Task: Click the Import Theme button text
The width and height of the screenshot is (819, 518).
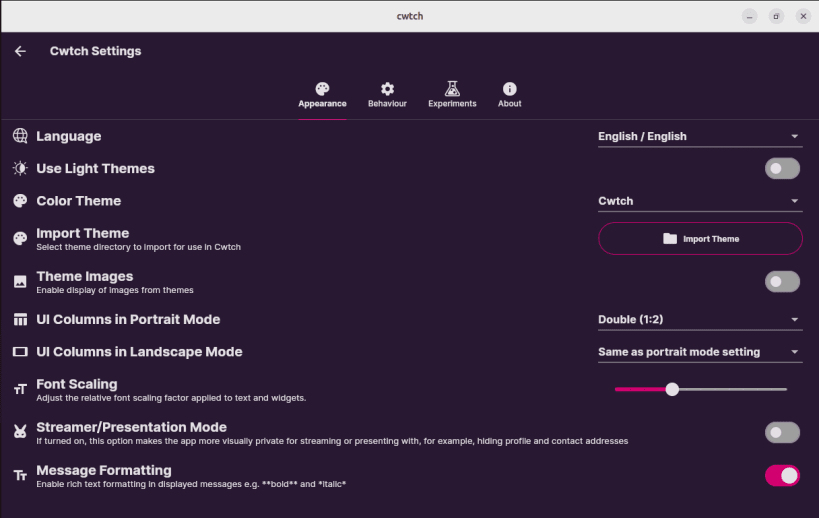Action: pyautogui.click(x=711, y=239)
